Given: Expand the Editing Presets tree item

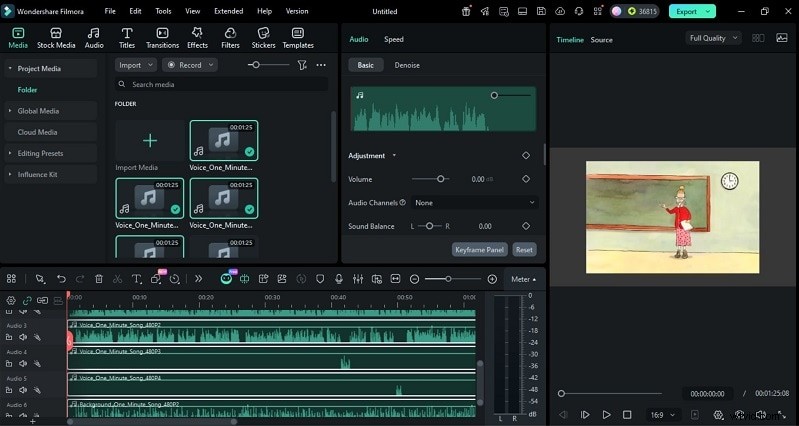Looking at the screenshot, I should point(10,153).
